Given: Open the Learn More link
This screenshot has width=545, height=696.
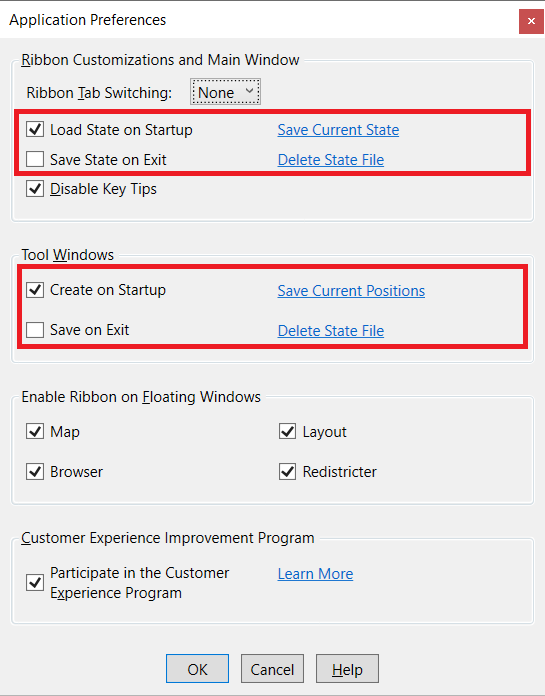Looking at the screenshot, I should click(315, 574).
